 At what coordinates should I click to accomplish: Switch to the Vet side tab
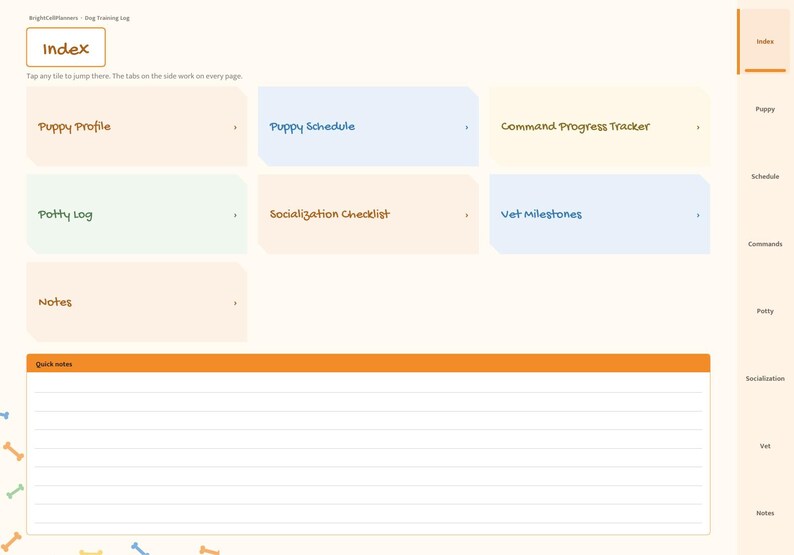pos(765,446)
